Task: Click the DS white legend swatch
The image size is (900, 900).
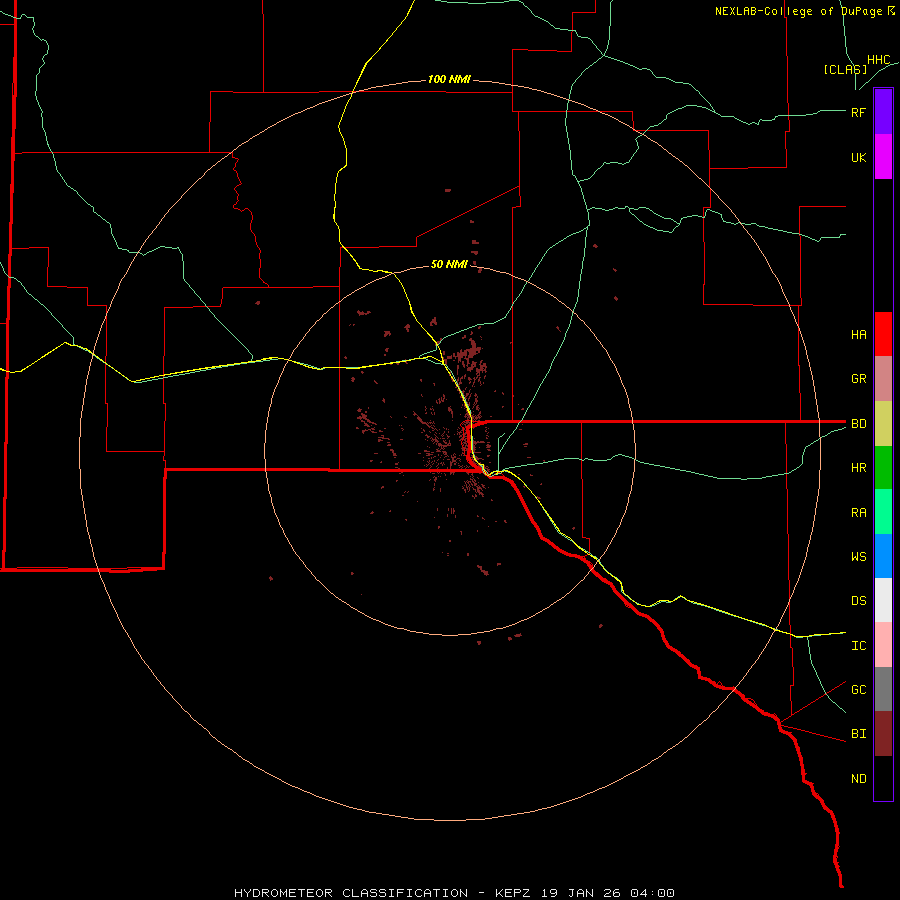Action: point(883,600)
